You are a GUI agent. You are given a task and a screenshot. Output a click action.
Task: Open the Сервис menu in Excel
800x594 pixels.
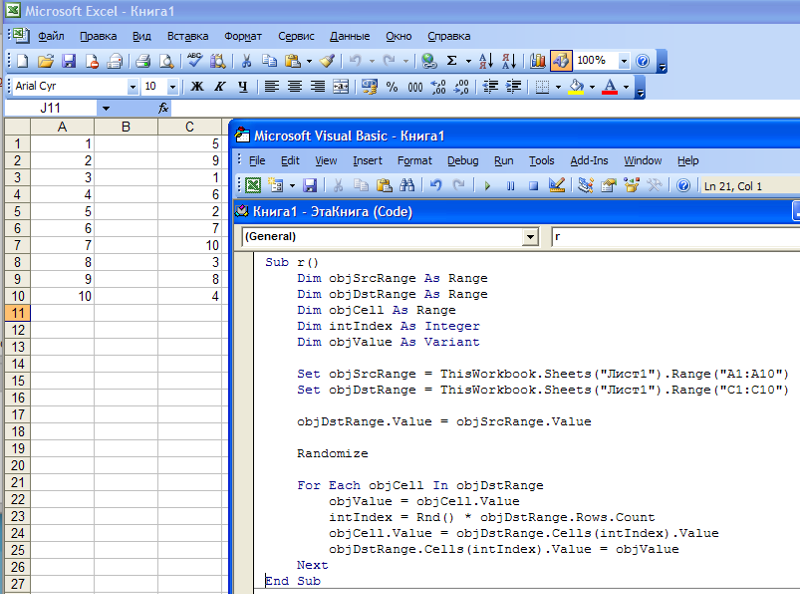[x=296, y=36]
